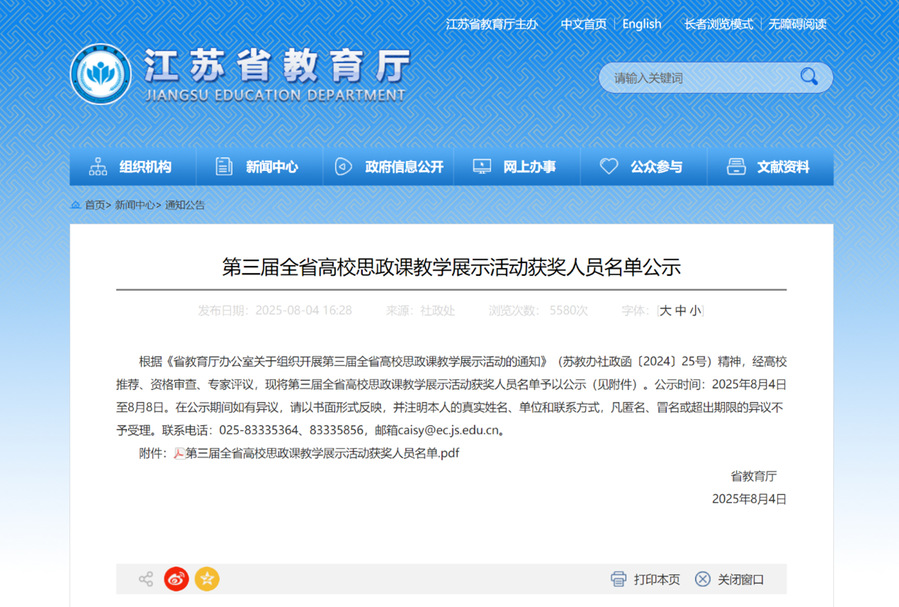The width and height of the screenshot is (899, 607).
Task: Click the close-window X circle icon
Action: pos(703,579)
